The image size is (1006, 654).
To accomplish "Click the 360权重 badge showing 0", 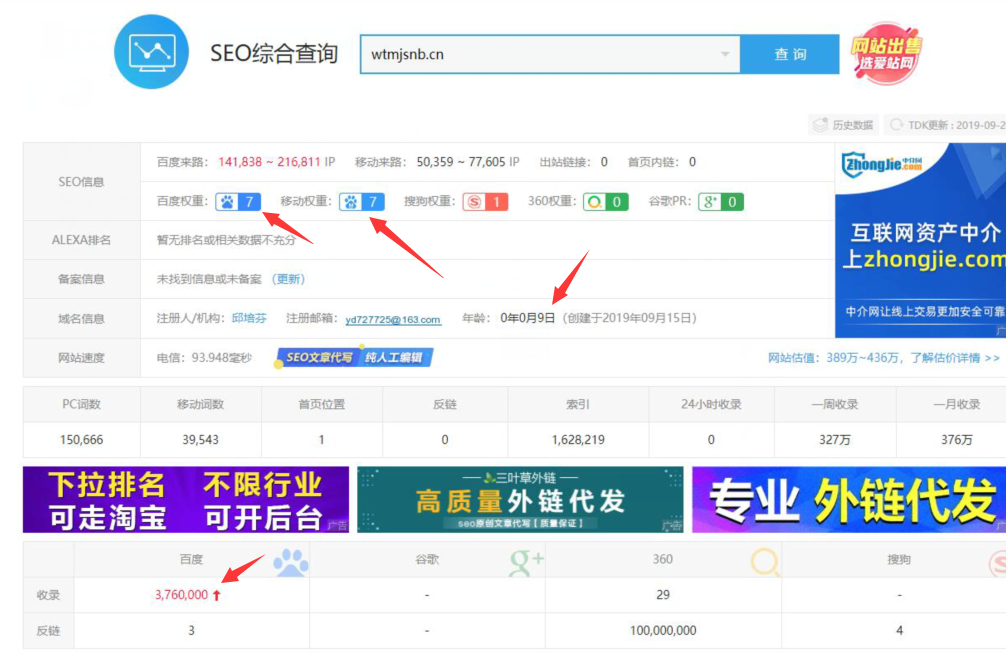I will (606, 202).
